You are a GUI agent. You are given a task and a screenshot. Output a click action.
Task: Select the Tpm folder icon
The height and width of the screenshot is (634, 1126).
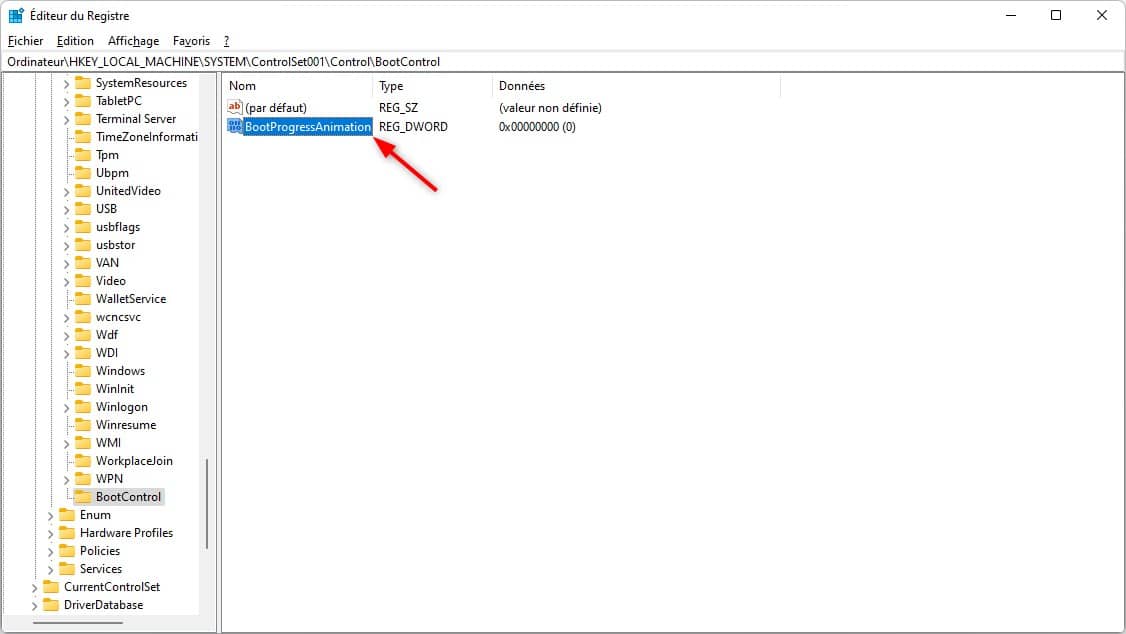[x=83, y=154]
